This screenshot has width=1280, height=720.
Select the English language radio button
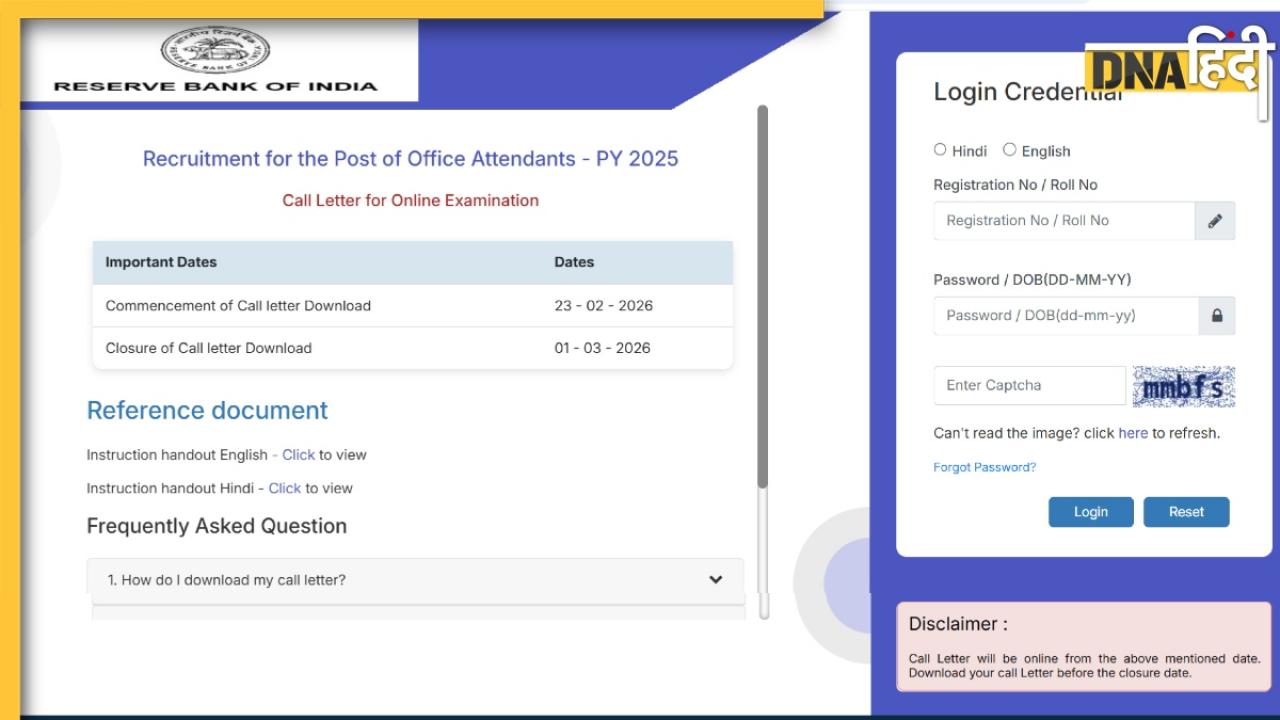[x=1010, y=150]
